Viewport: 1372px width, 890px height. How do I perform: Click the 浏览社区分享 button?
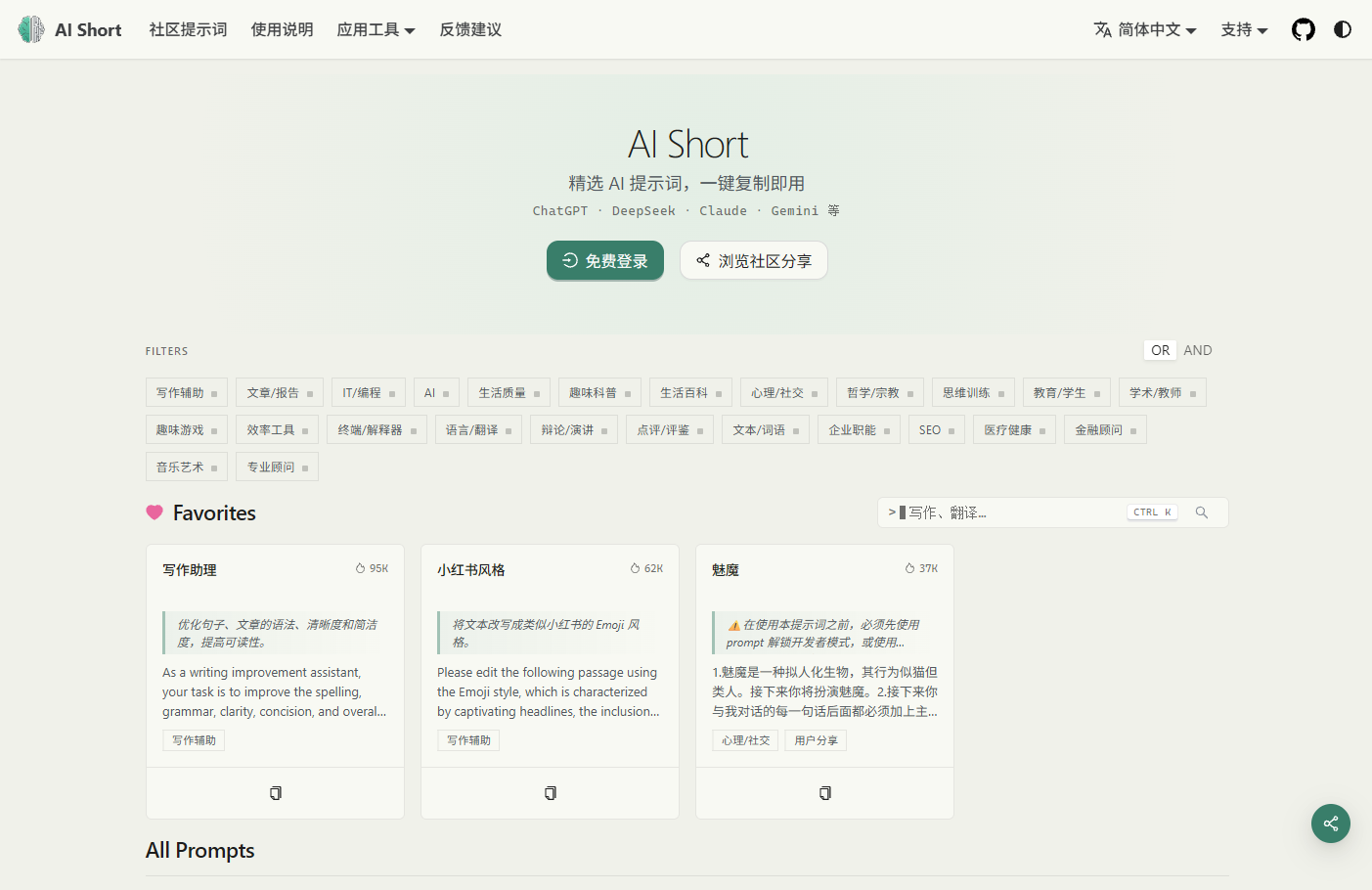(x=754, y=261)
